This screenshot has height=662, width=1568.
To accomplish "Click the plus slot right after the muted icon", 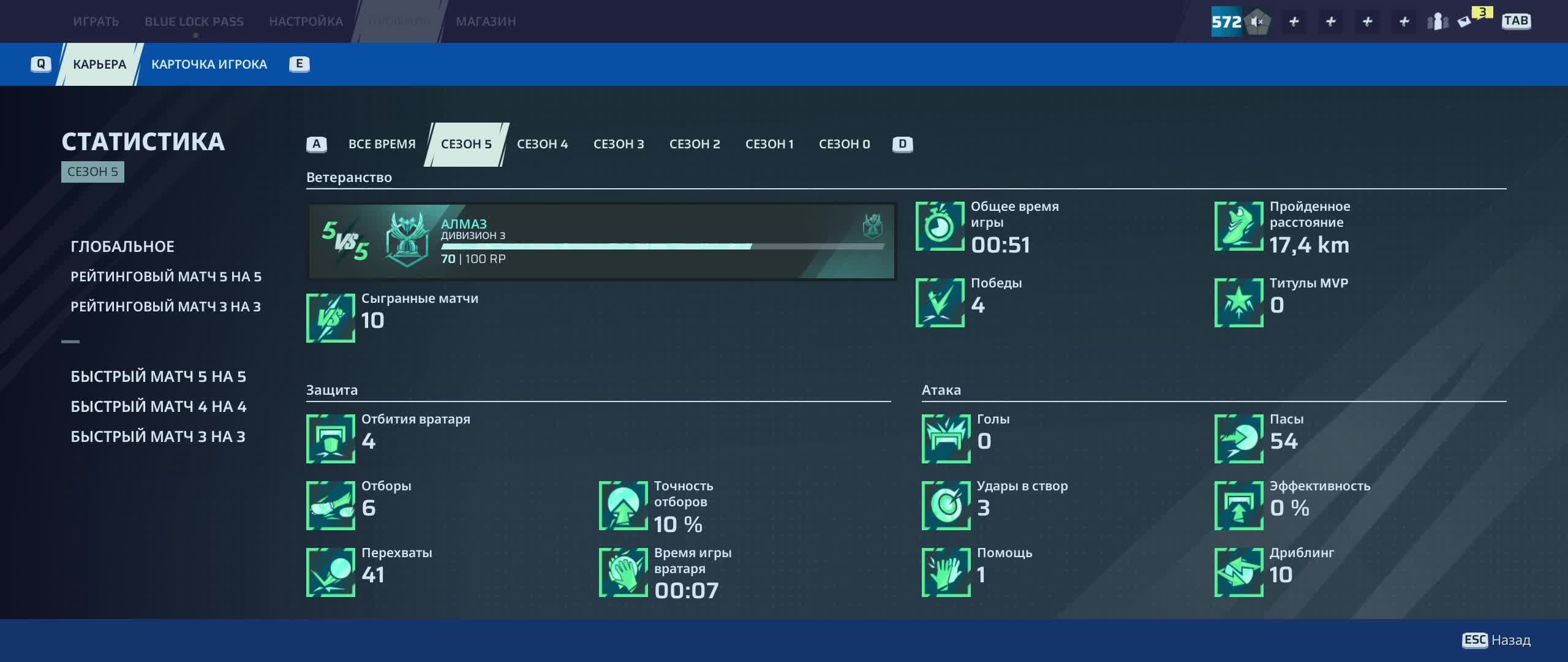I will pyautogui.click(x=1294, y=22).
